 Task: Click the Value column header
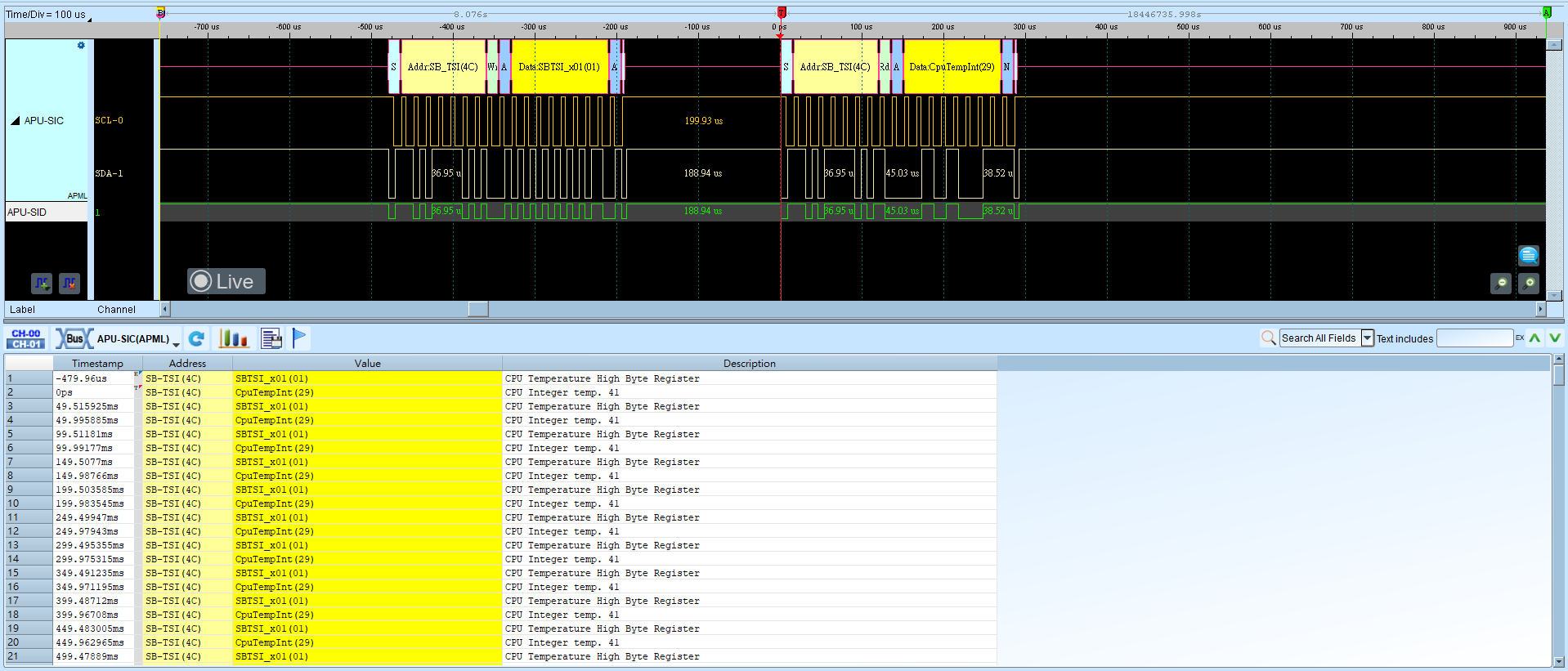[367, 364]
